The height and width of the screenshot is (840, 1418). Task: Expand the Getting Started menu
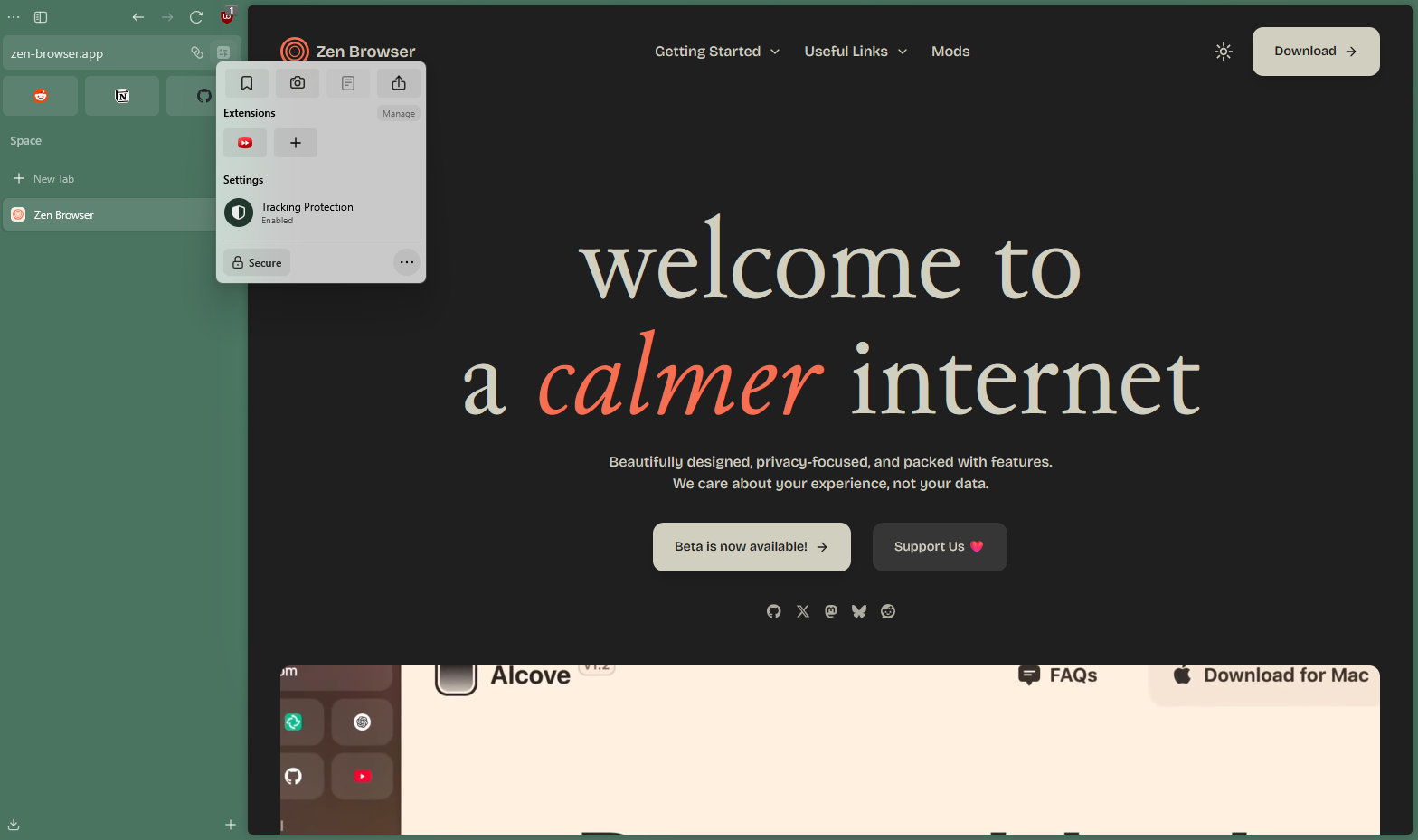717,52
